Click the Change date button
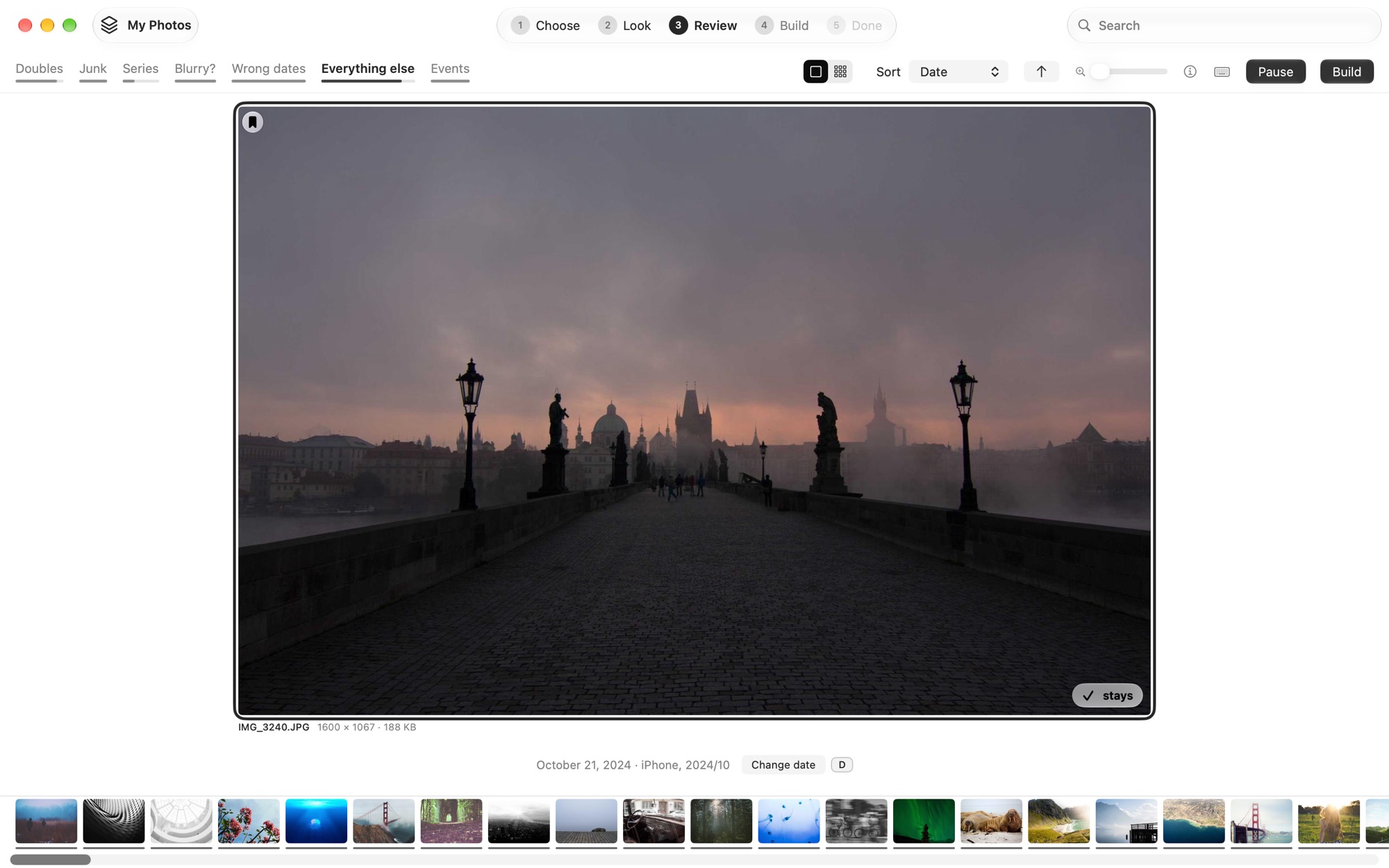This screenshot has width=1389, height=868. pyautogui.click(x=783, y=765)
